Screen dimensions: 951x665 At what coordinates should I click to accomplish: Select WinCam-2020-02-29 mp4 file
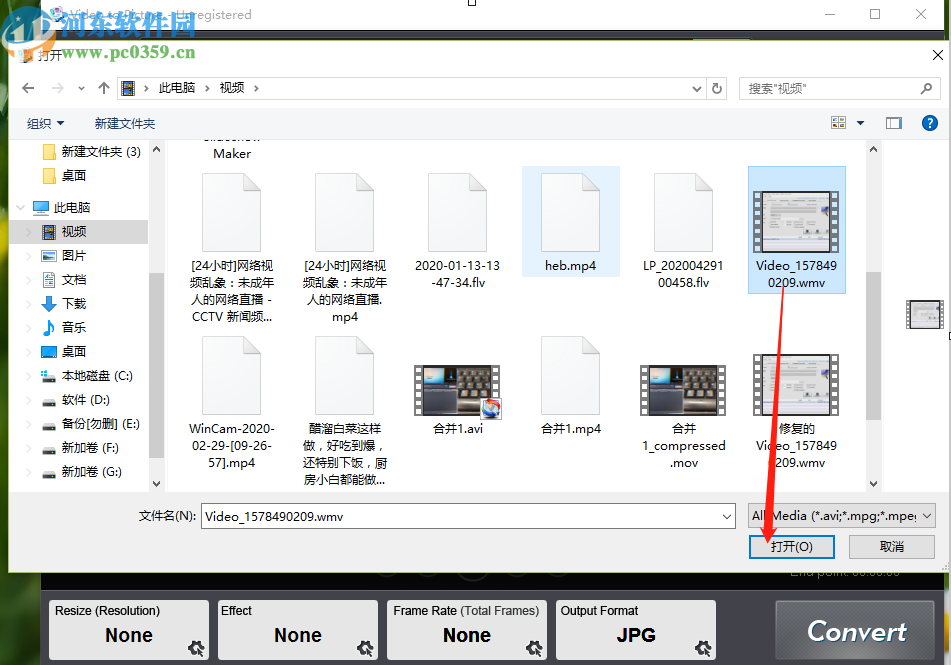pos(232,402)
